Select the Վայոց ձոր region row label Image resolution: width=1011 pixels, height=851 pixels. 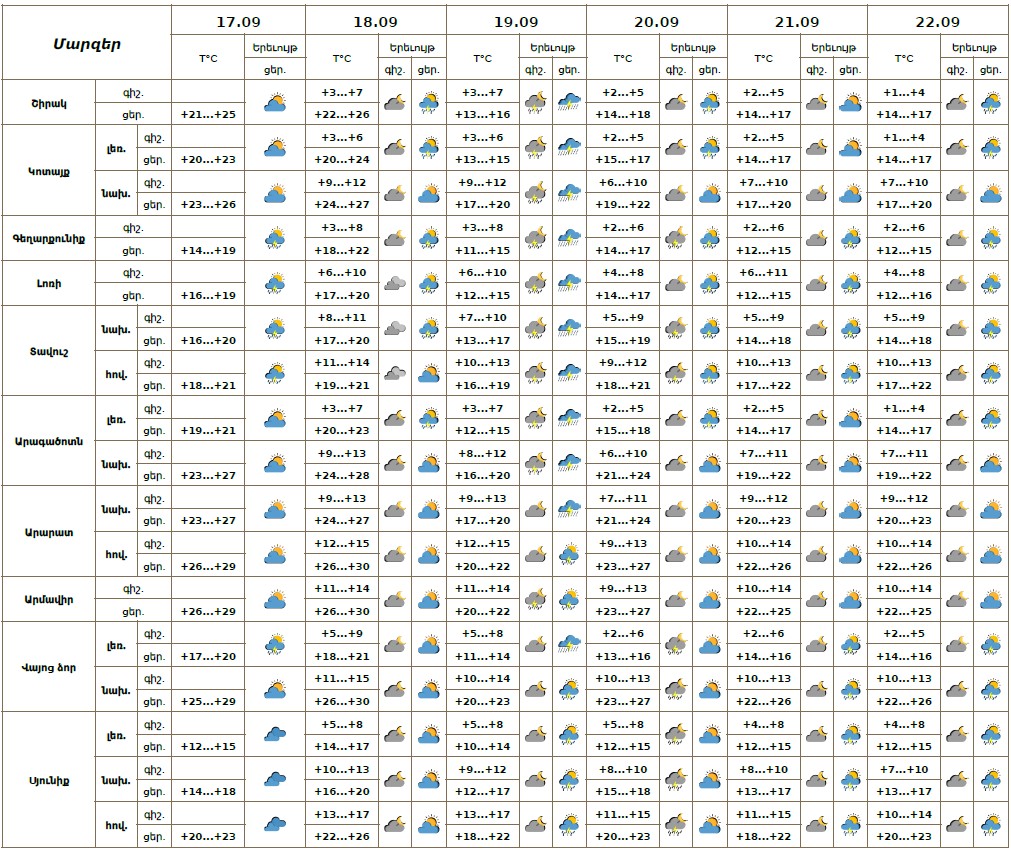point(49,667)
